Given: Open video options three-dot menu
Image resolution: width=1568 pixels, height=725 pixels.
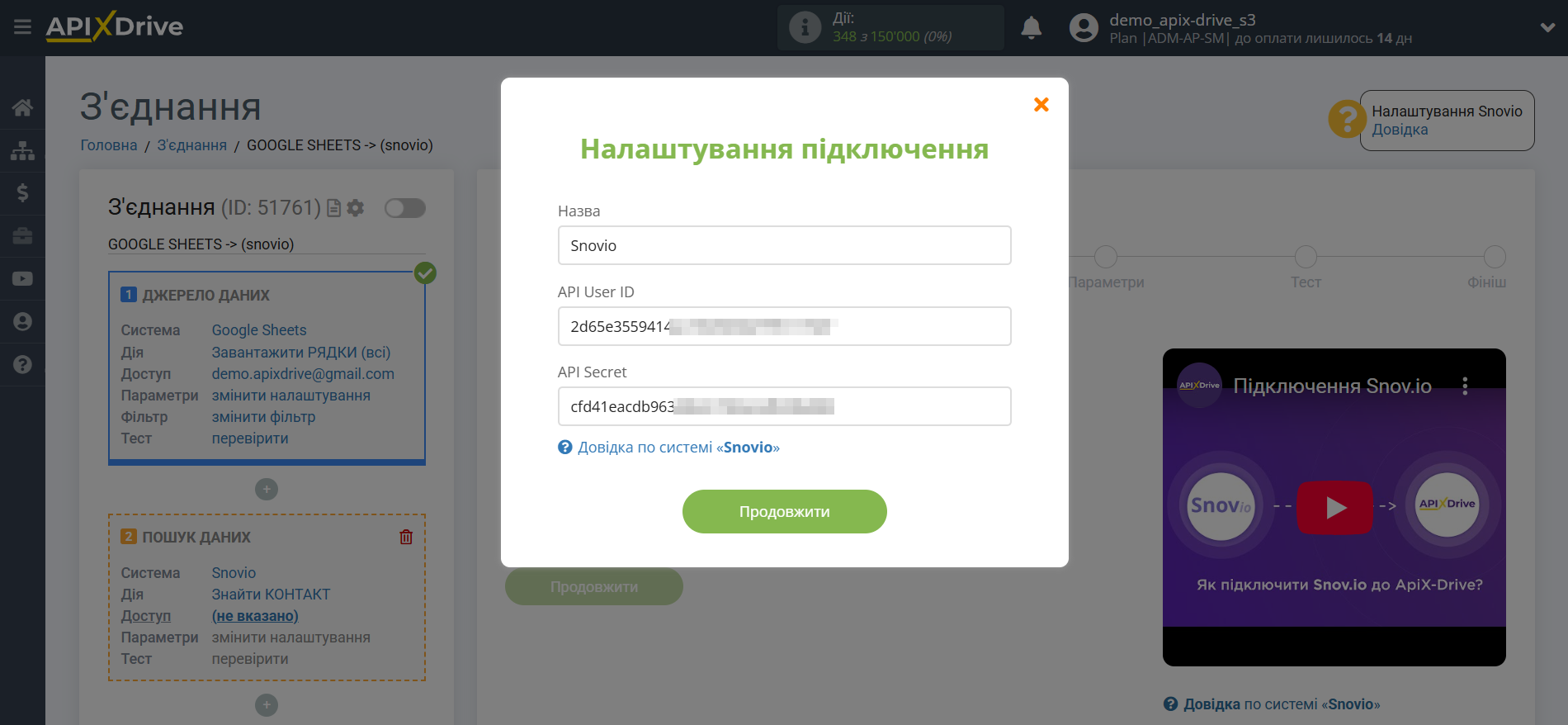Looking at the screenshot, I should point(1465,386).
